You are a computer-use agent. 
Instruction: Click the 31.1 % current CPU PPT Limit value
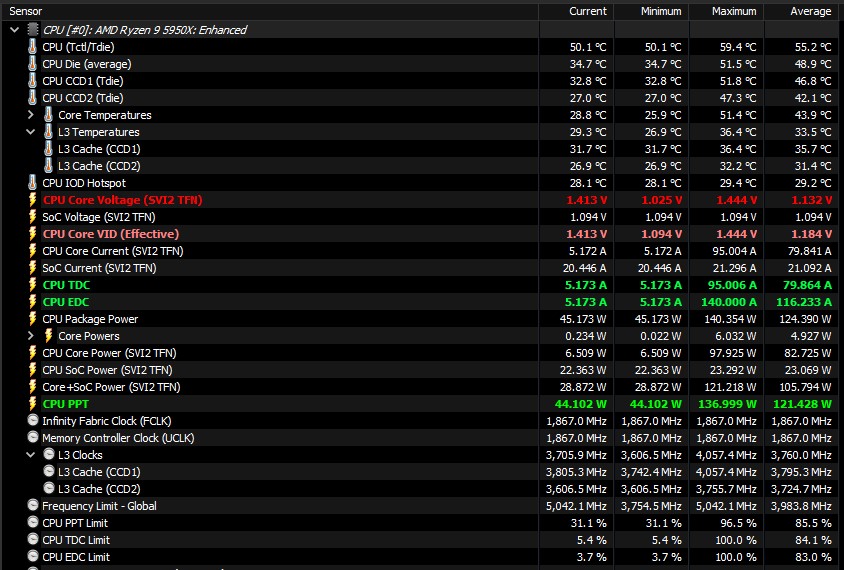click(588, 523)
